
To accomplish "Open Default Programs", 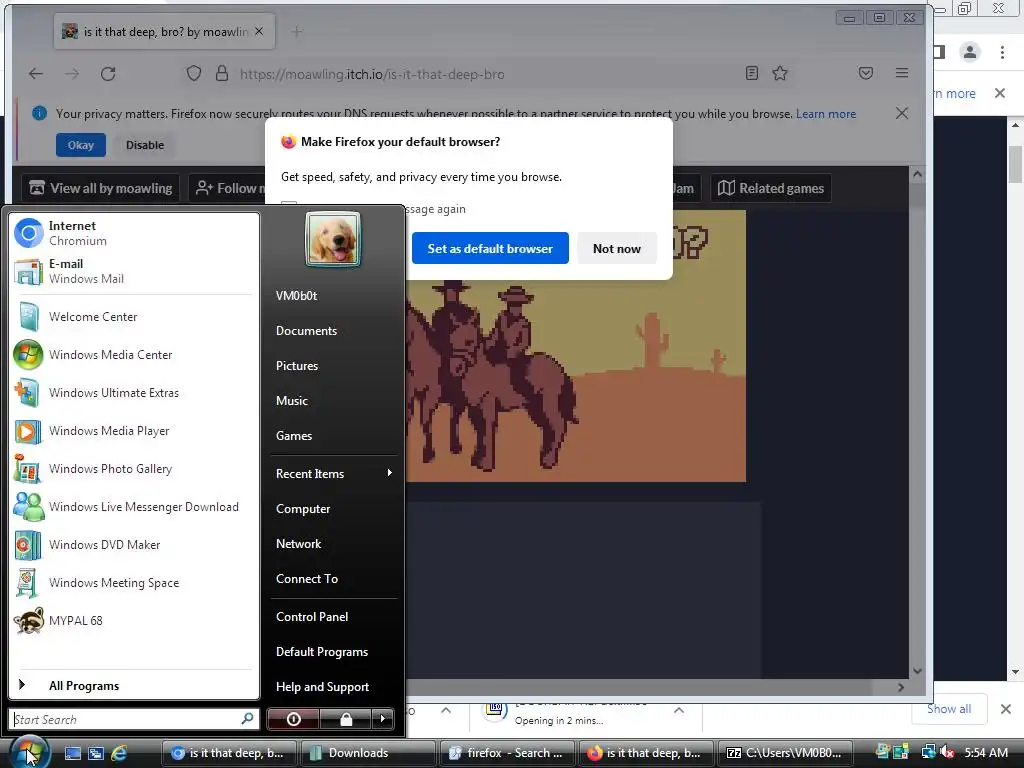I will (322, 652).
